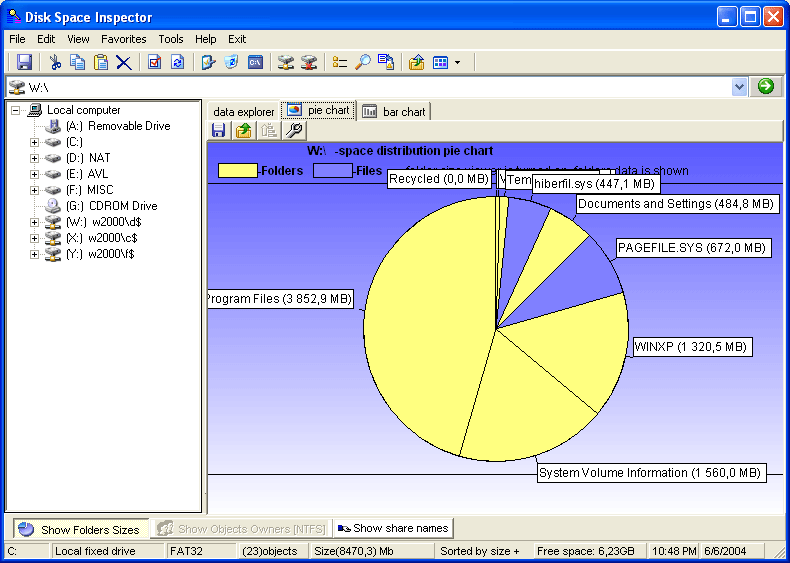Expand the (F:) MISC drive node
The width and height of the screenshot is (790, 563).
coord(34,191)
